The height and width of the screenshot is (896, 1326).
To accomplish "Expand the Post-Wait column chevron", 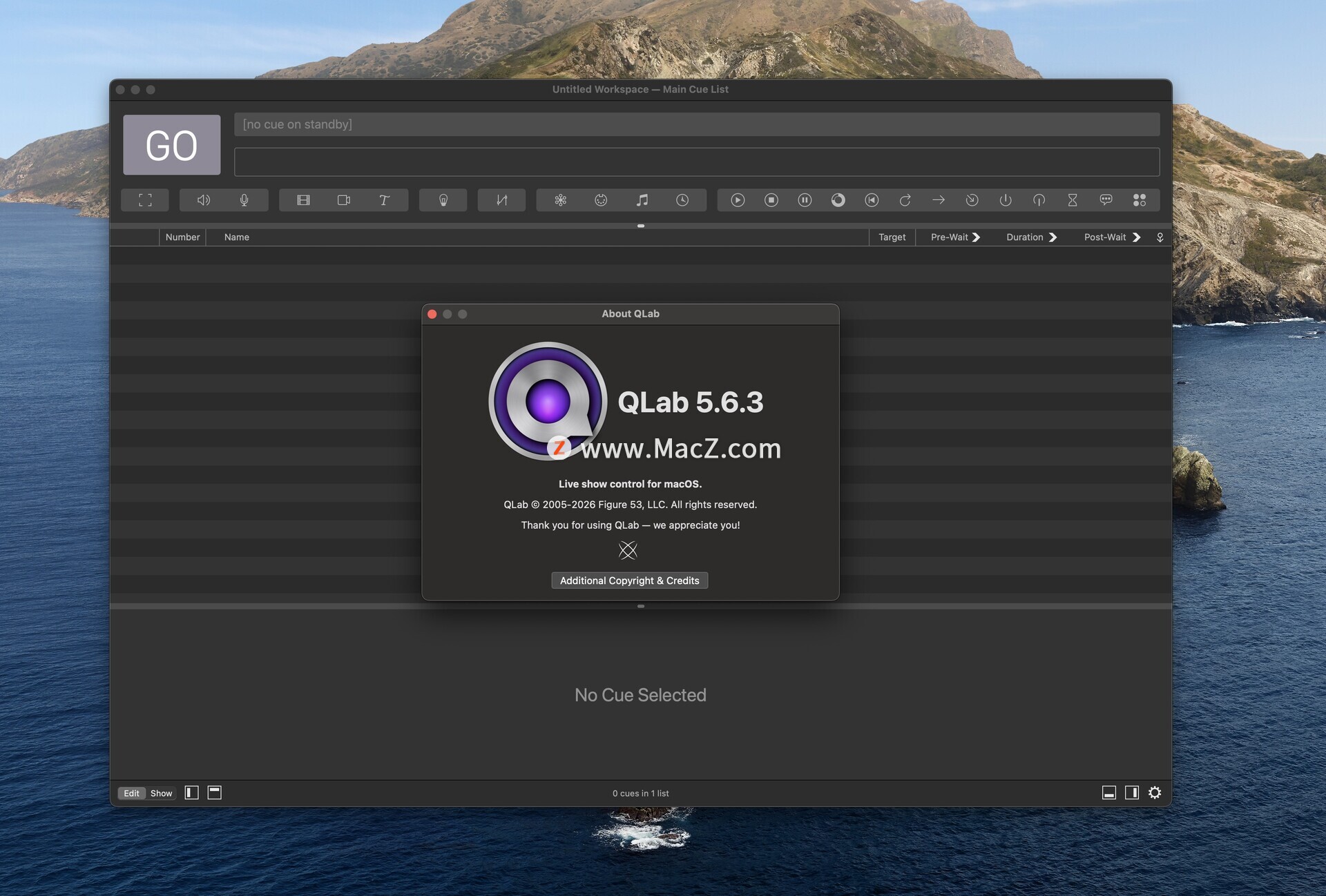I will pos(1136,237).
